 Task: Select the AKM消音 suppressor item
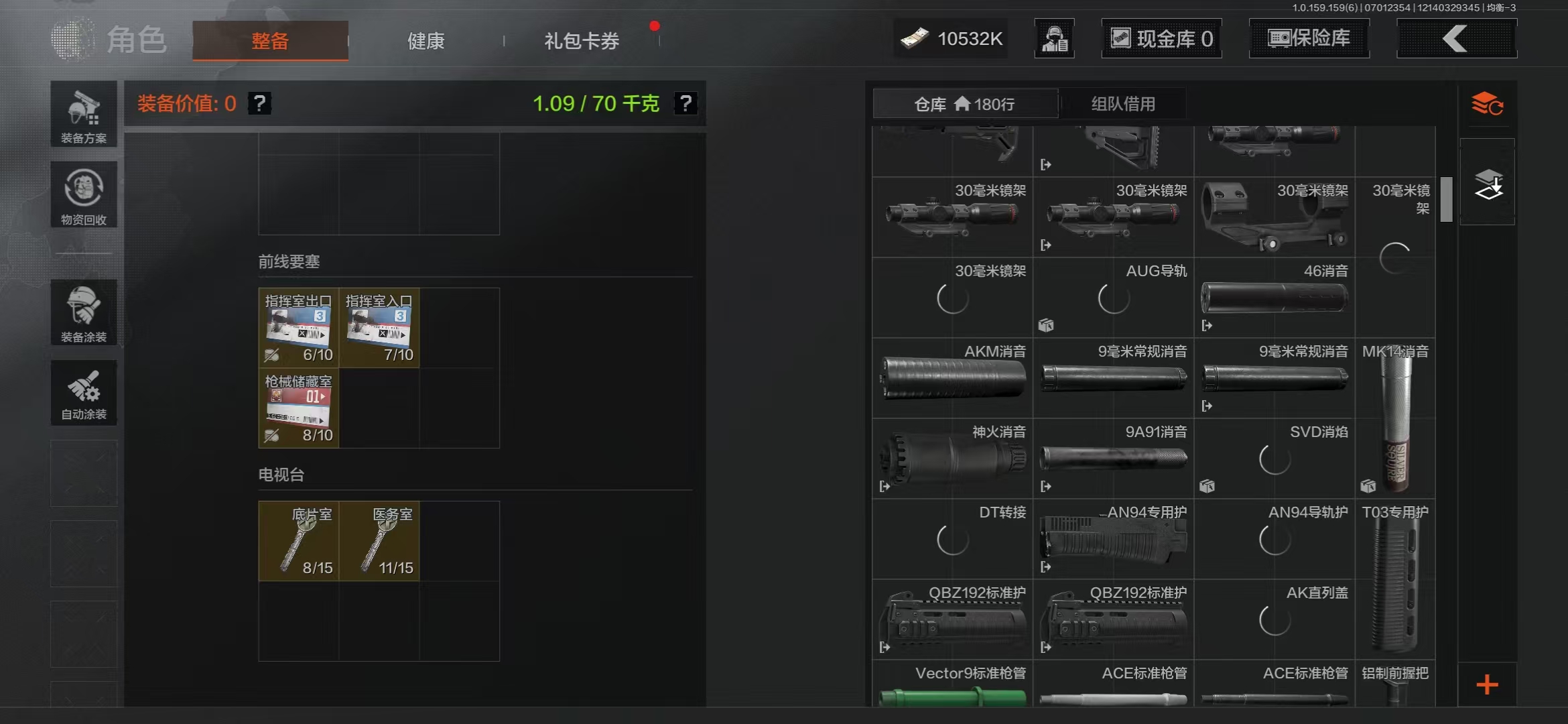point(952,378)
